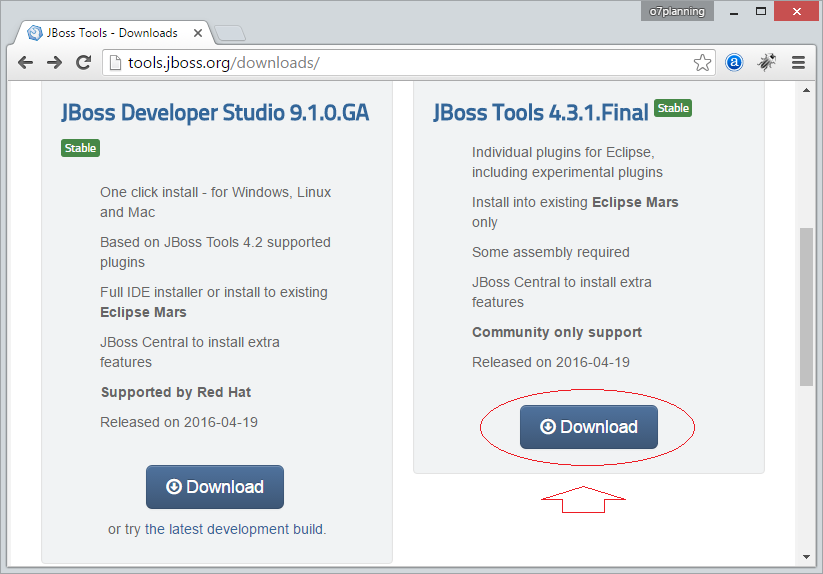
Task: Click the bug extension icon in toolbar
Action: point(766,62)
